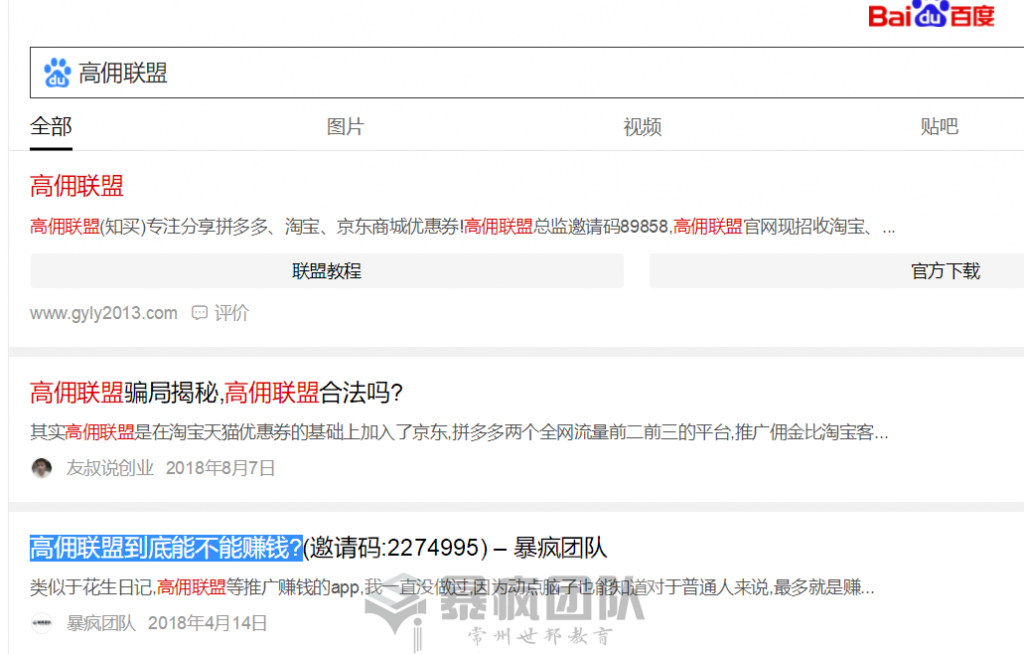The height and width of the screenshot is (654, 1024).
Task: Click the 友叔说创业 author name
Action: tap(110, 468)
